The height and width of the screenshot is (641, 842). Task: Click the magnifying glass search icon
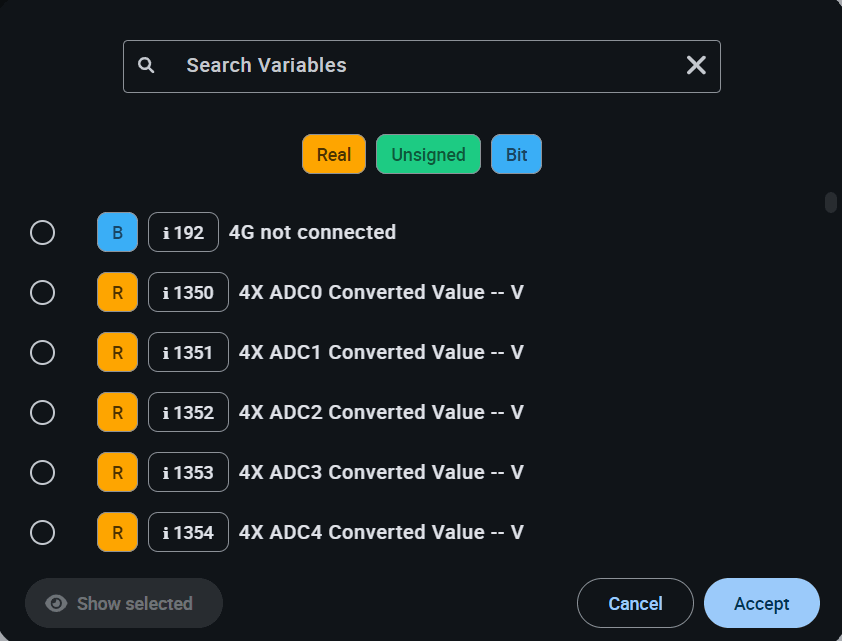pos(146,65)
